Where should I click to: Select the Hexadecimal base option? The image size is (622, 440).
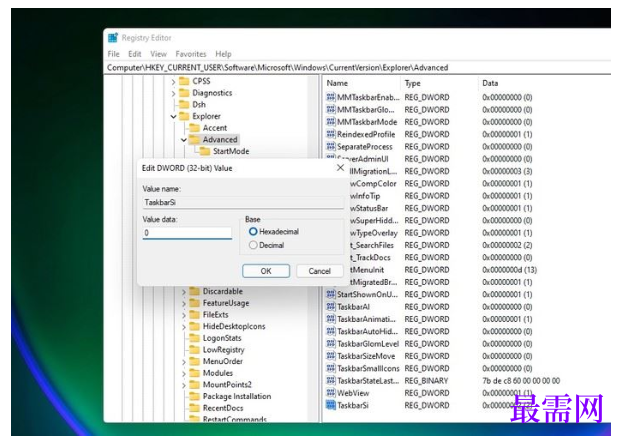(x=253, y=231)
